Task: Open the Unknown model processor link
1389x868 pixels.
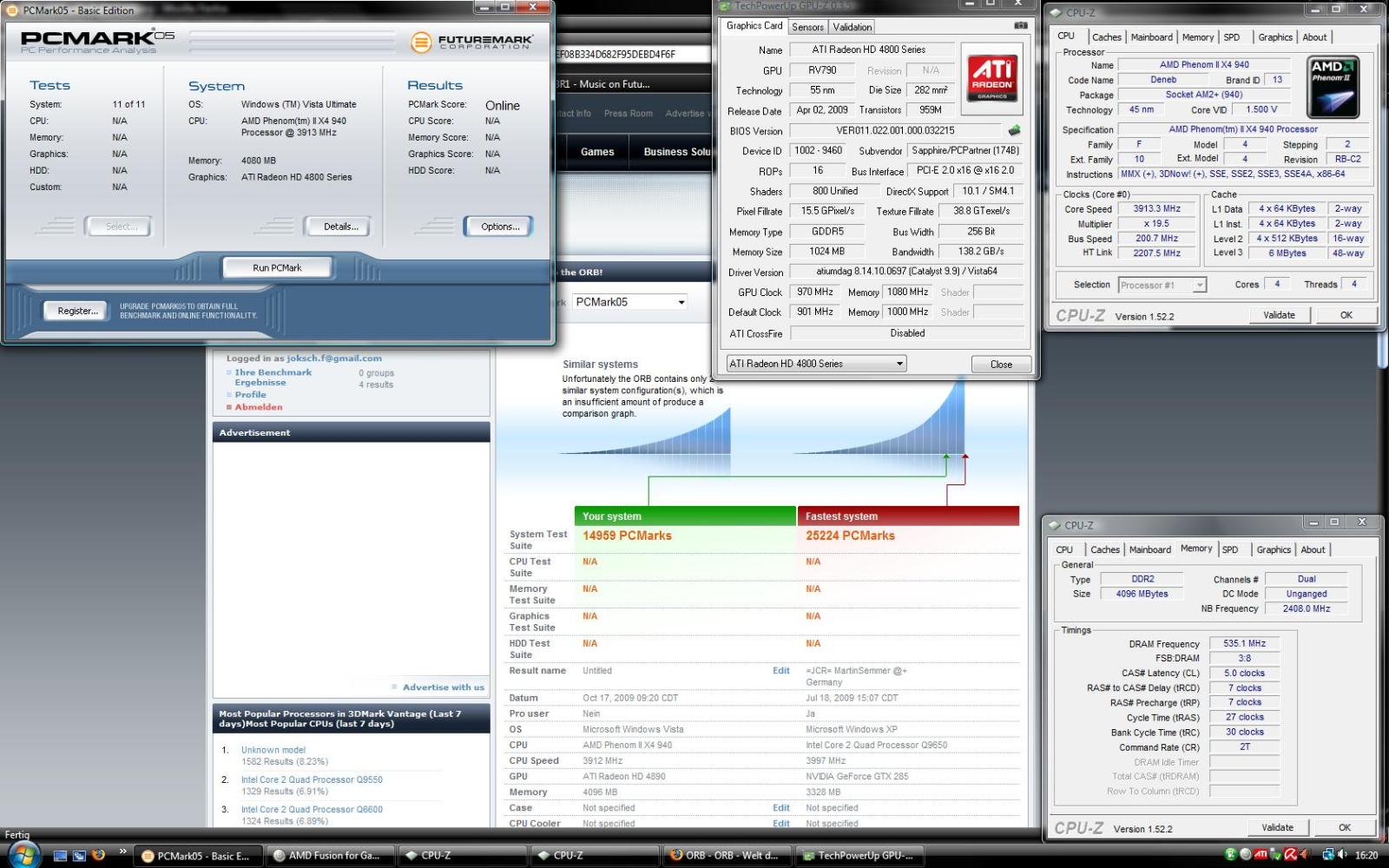Action: [273, 750]
